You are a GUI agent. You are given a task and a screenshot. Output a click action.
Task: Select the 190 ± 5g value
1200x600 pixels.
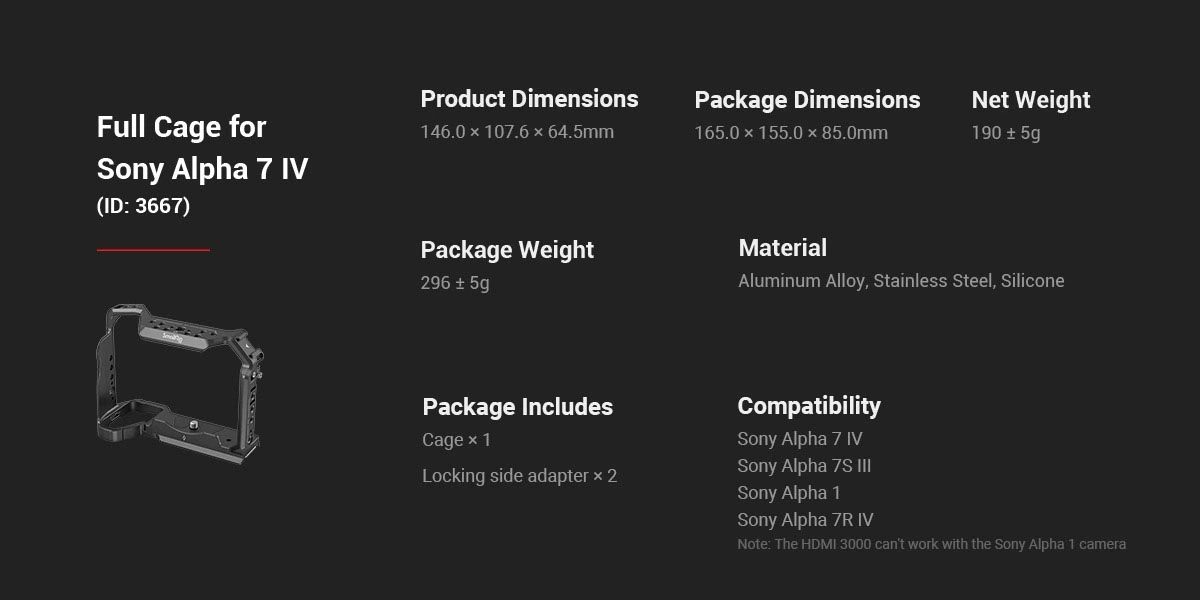(x=1005, y=133)
